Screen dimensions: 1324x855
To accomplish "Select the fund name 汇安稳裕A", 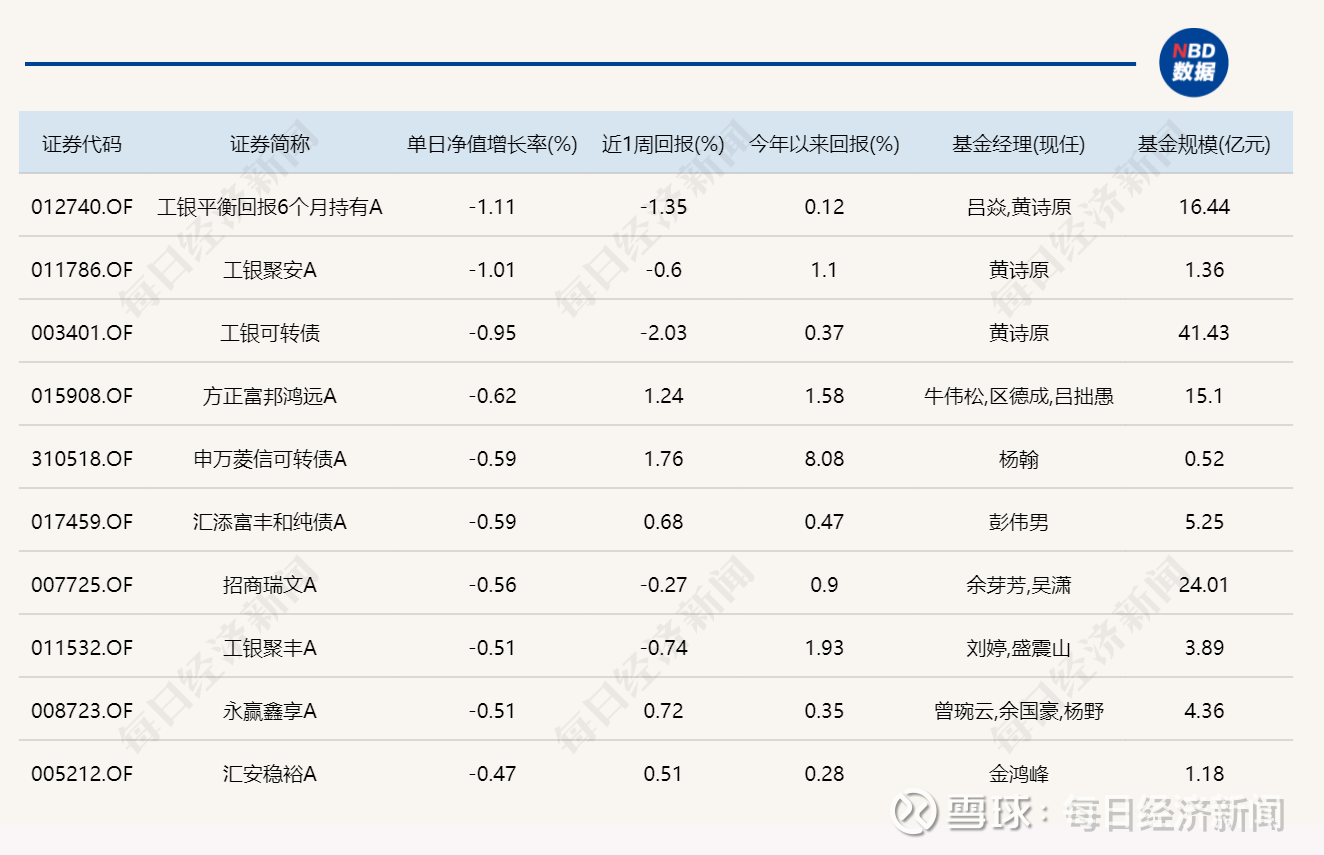I will (270, 774).
